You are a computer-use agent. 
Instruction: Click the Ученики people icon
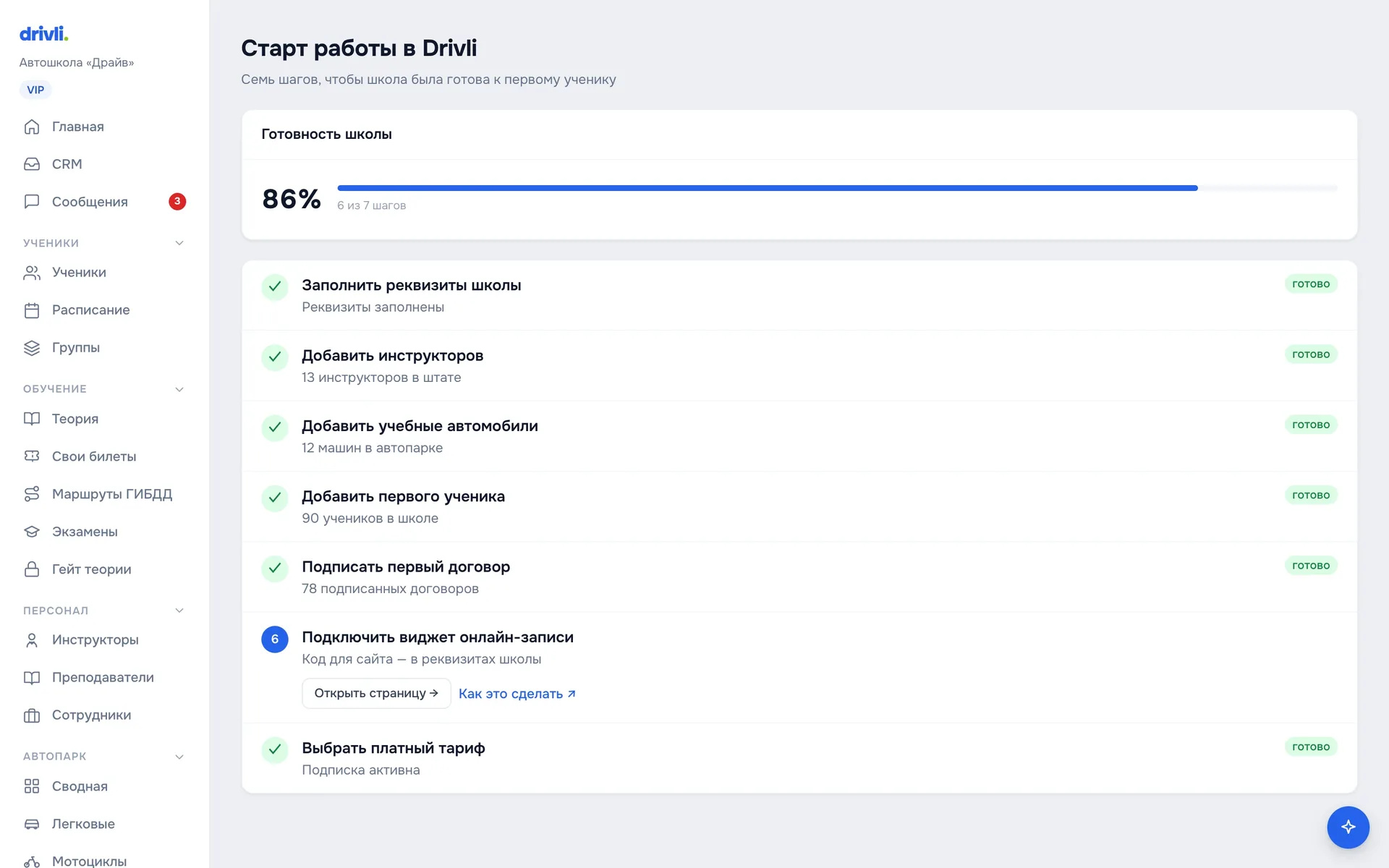(32, 273)
